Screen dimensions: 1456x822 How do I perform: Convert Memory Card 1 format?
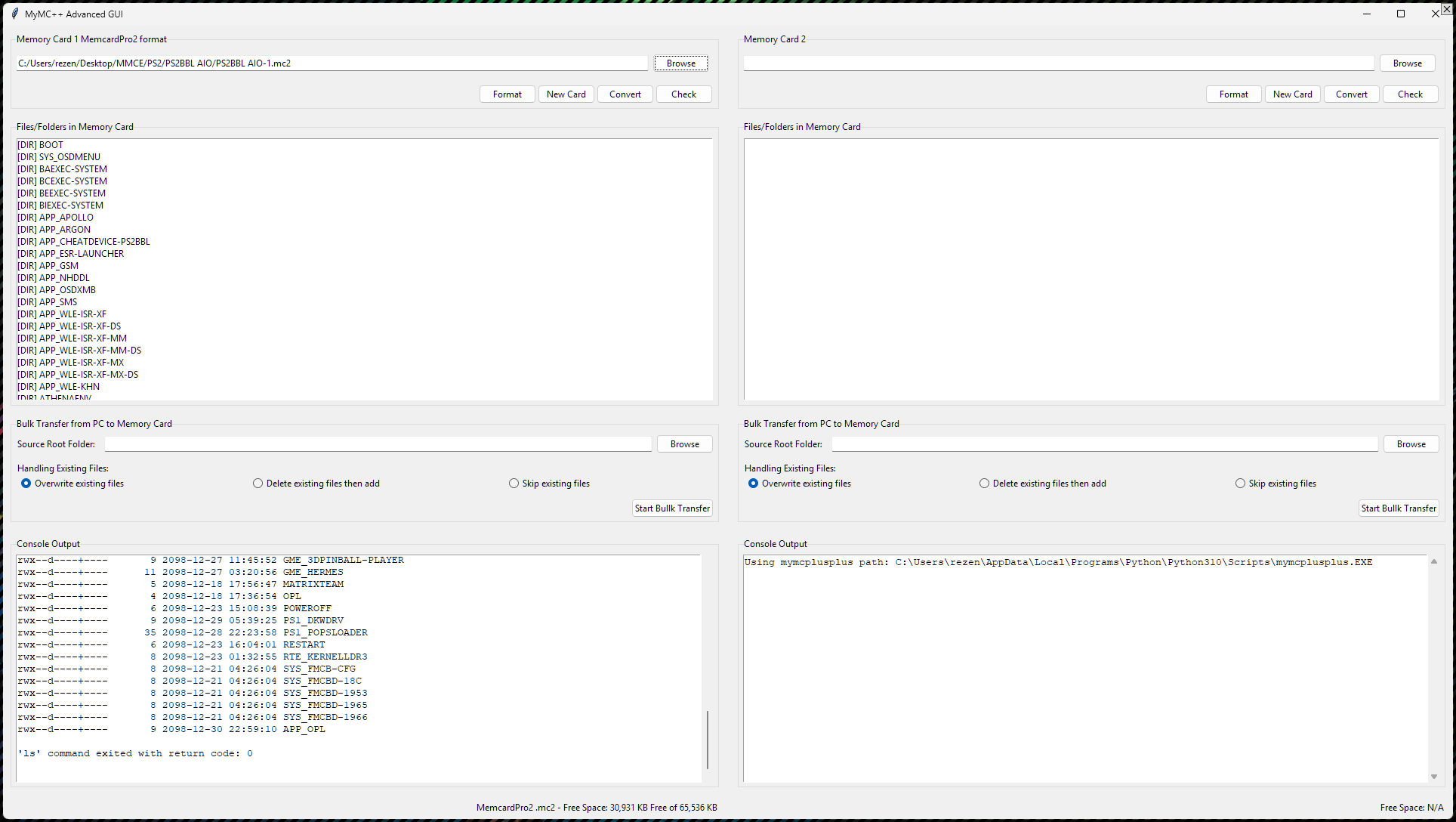[x=625, y=94]
